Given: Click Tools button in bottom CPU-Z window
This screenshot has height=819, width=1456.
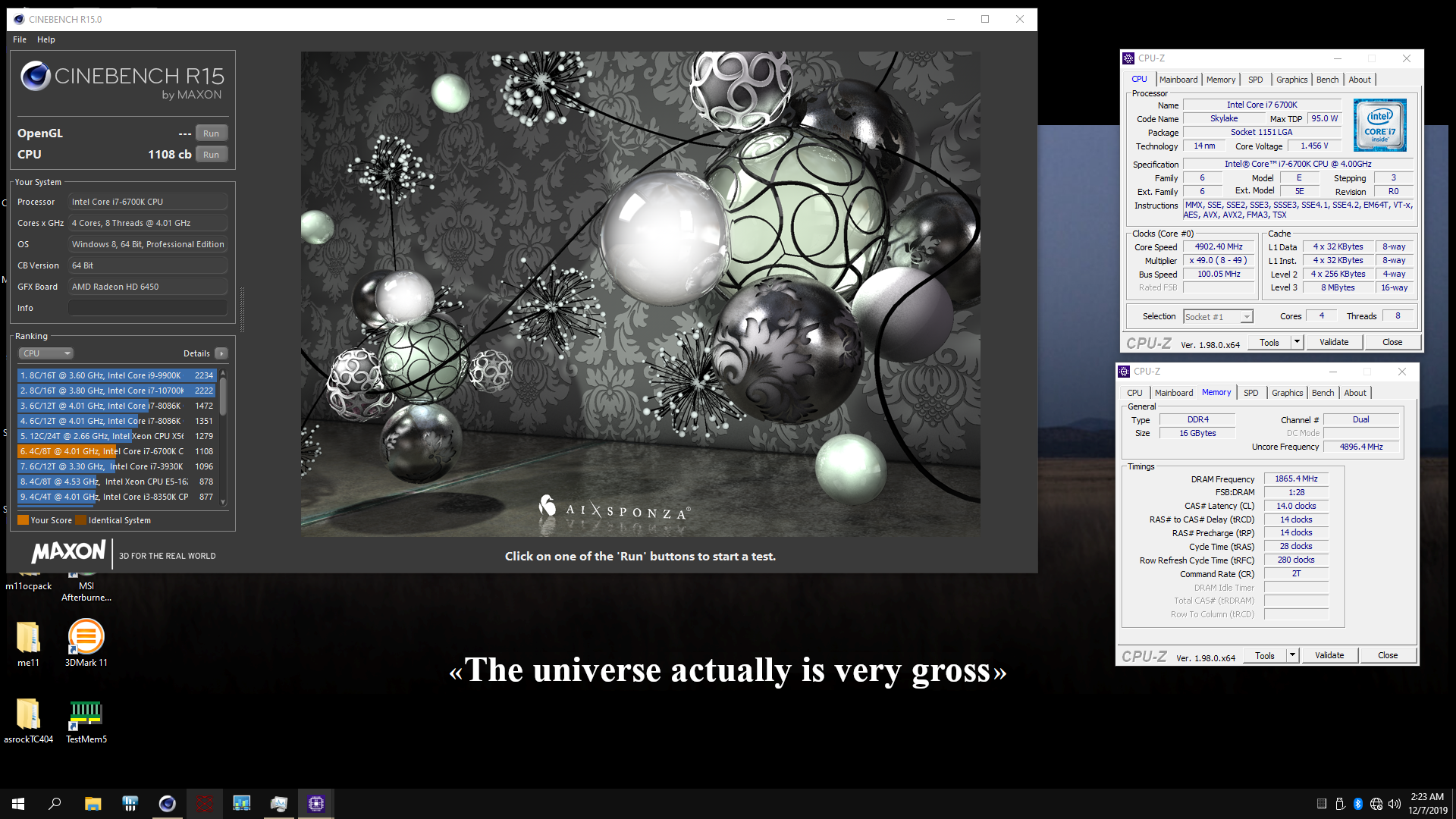Looking at the screenshot, I should 1265,656.
